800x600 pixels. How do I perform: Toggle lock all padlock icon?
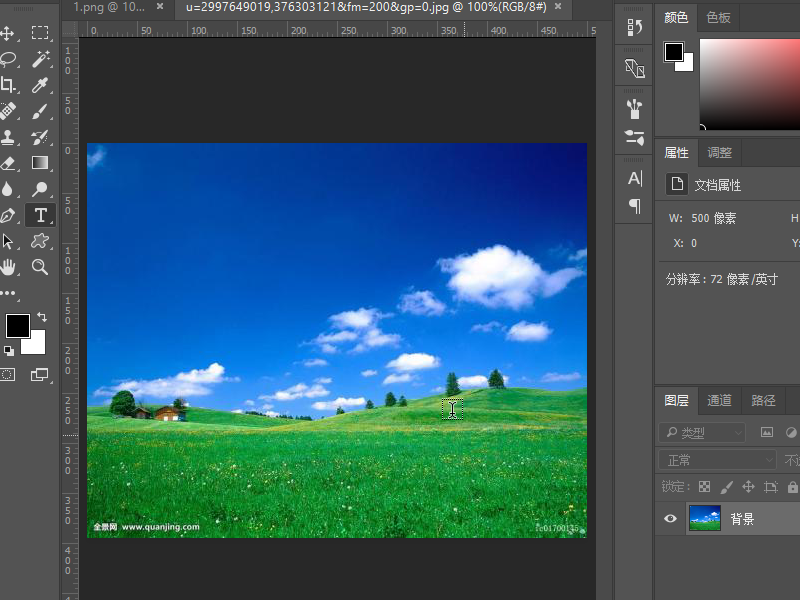pos(792,486)
